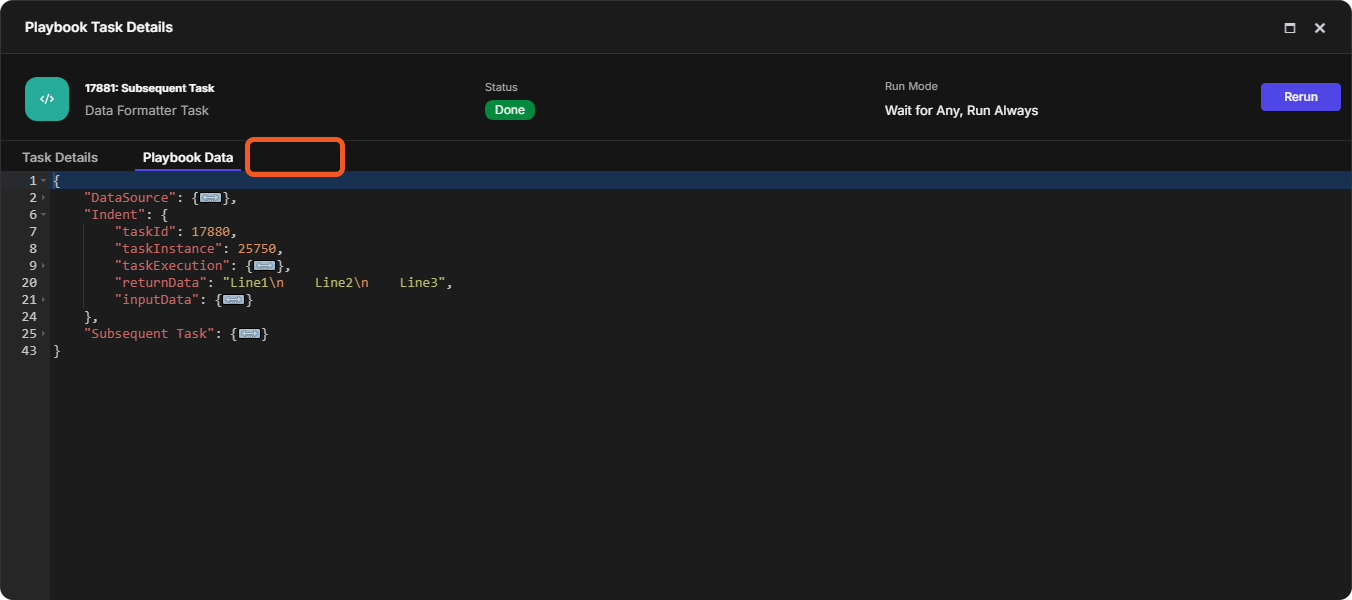
Task: Click the "Line1\n Line2\n Line3" string value
Action: 334,283
